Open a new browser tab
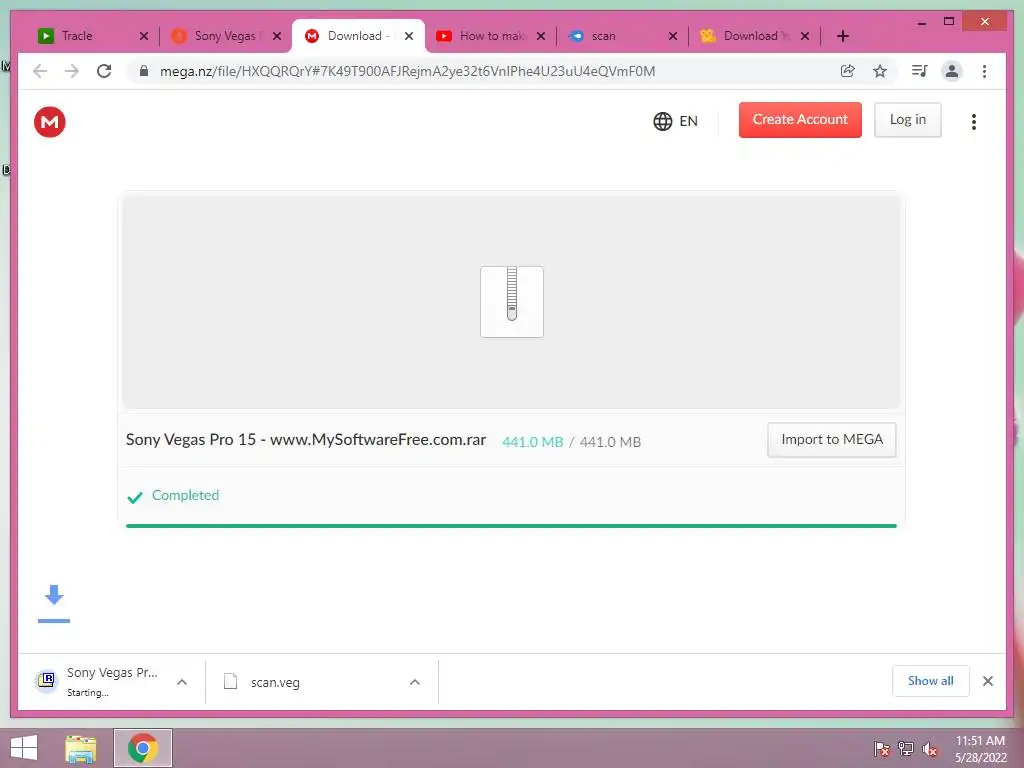Image resolution: width=1024 pixels, height=768 pixels. (x=843, y=36)
